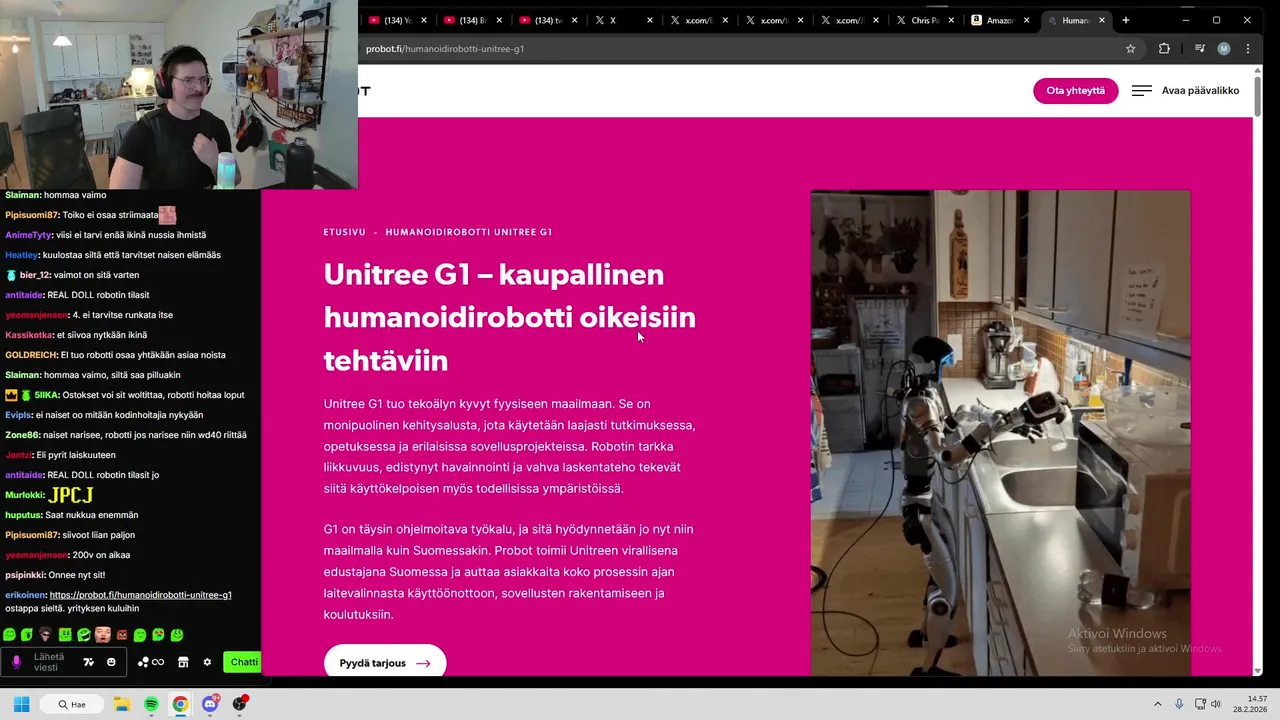Click the Chrome taskbar icon

point(180,704)
